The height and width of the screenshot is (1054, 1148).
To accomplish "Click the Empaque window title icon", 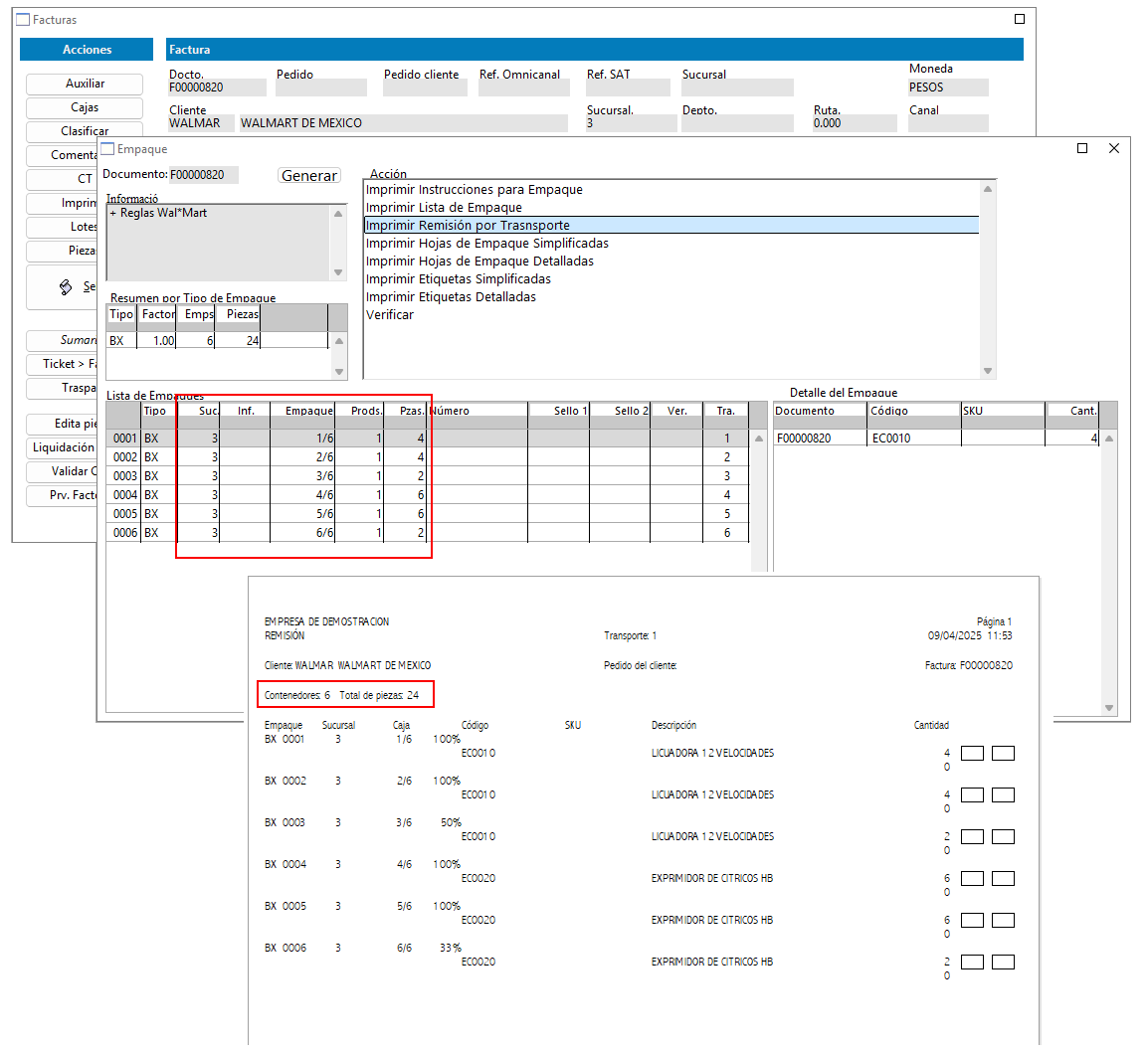I will (x=107, y=149).
